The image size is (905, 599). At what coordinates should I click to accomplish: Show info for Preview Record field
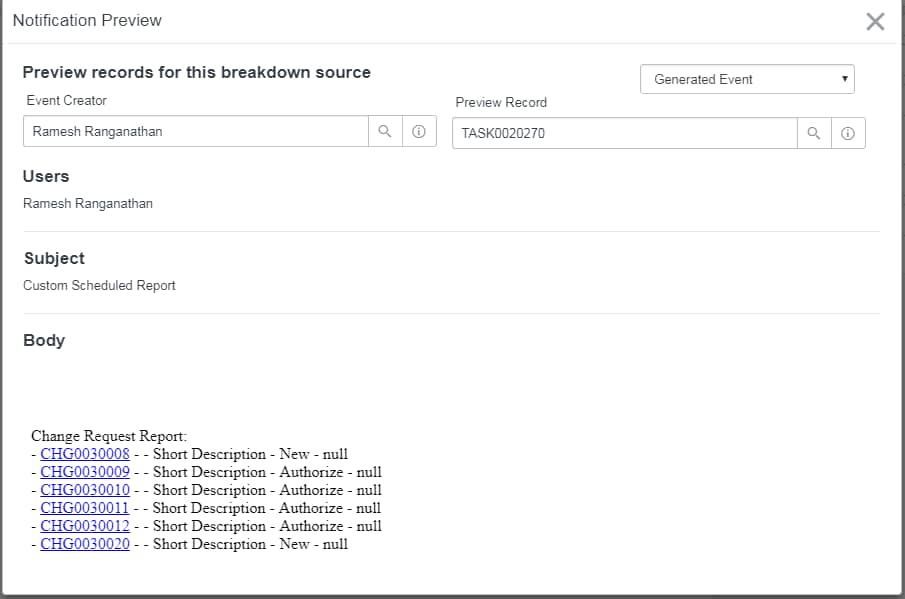(x=848, y=133)
